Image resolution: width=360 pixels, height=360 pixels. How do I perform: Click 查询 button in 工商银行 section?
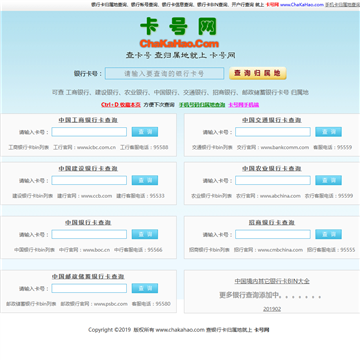click(x=145, y=132)
